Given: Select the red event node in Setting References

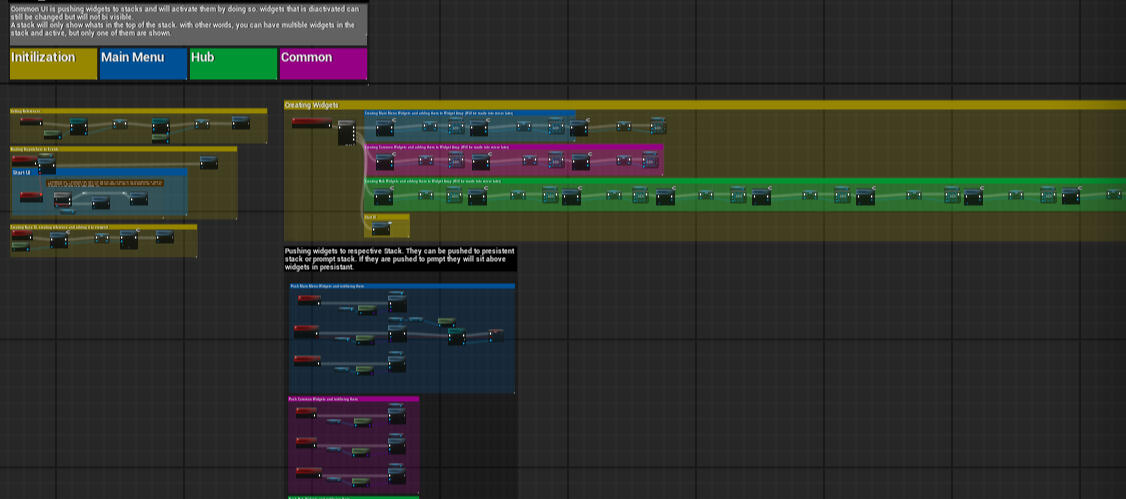Looking at the screenshot, I should (31, 122).
